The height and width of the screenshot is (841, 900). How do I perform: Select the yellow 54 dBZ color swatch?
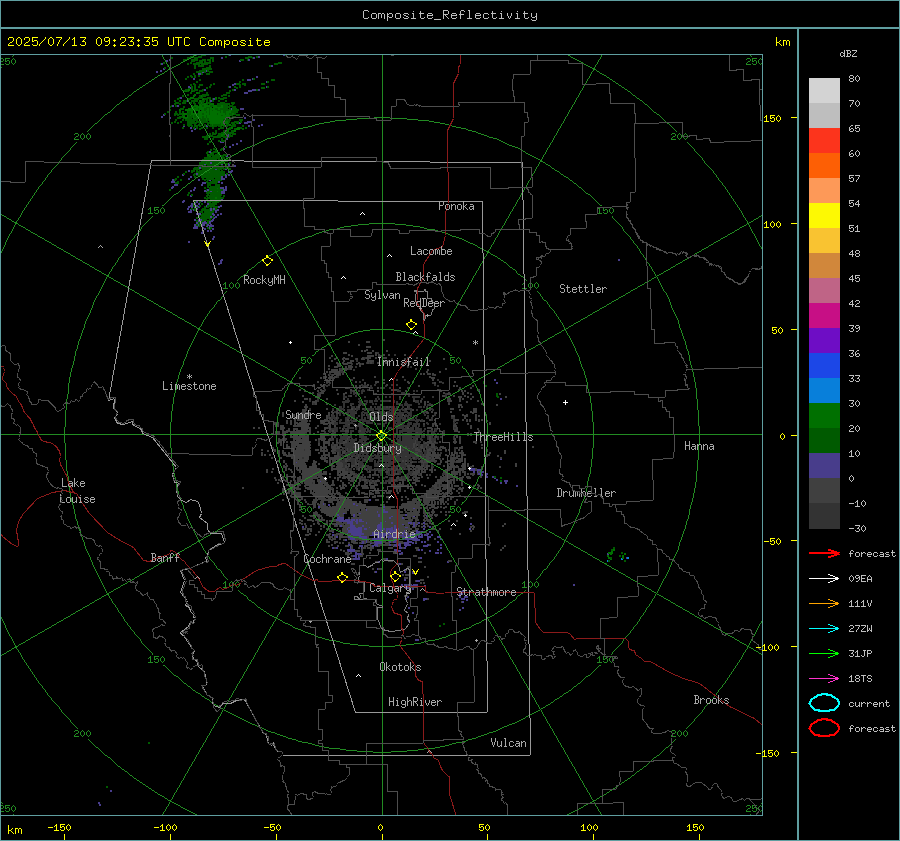point(824,216)
